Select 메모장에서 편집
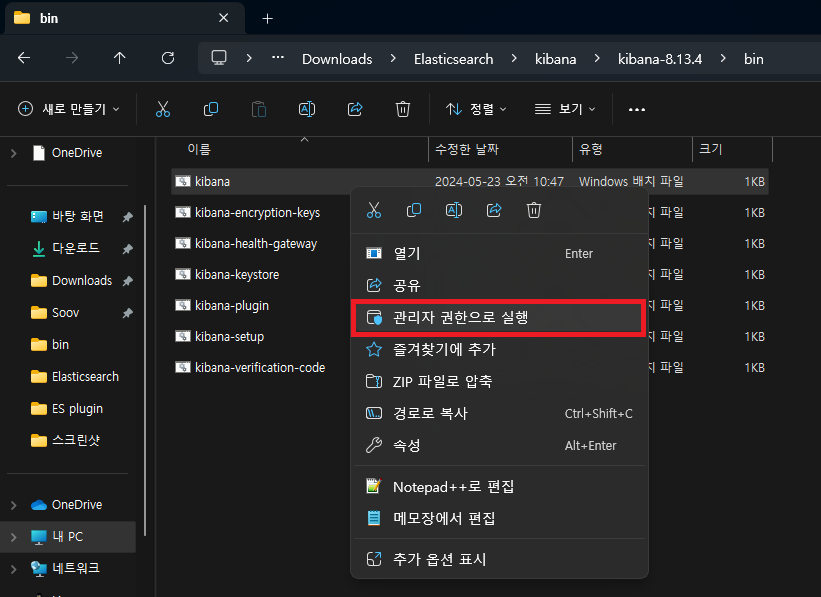Image resolution: width=821 pixels, height=597 pixels. pos(499,518)
